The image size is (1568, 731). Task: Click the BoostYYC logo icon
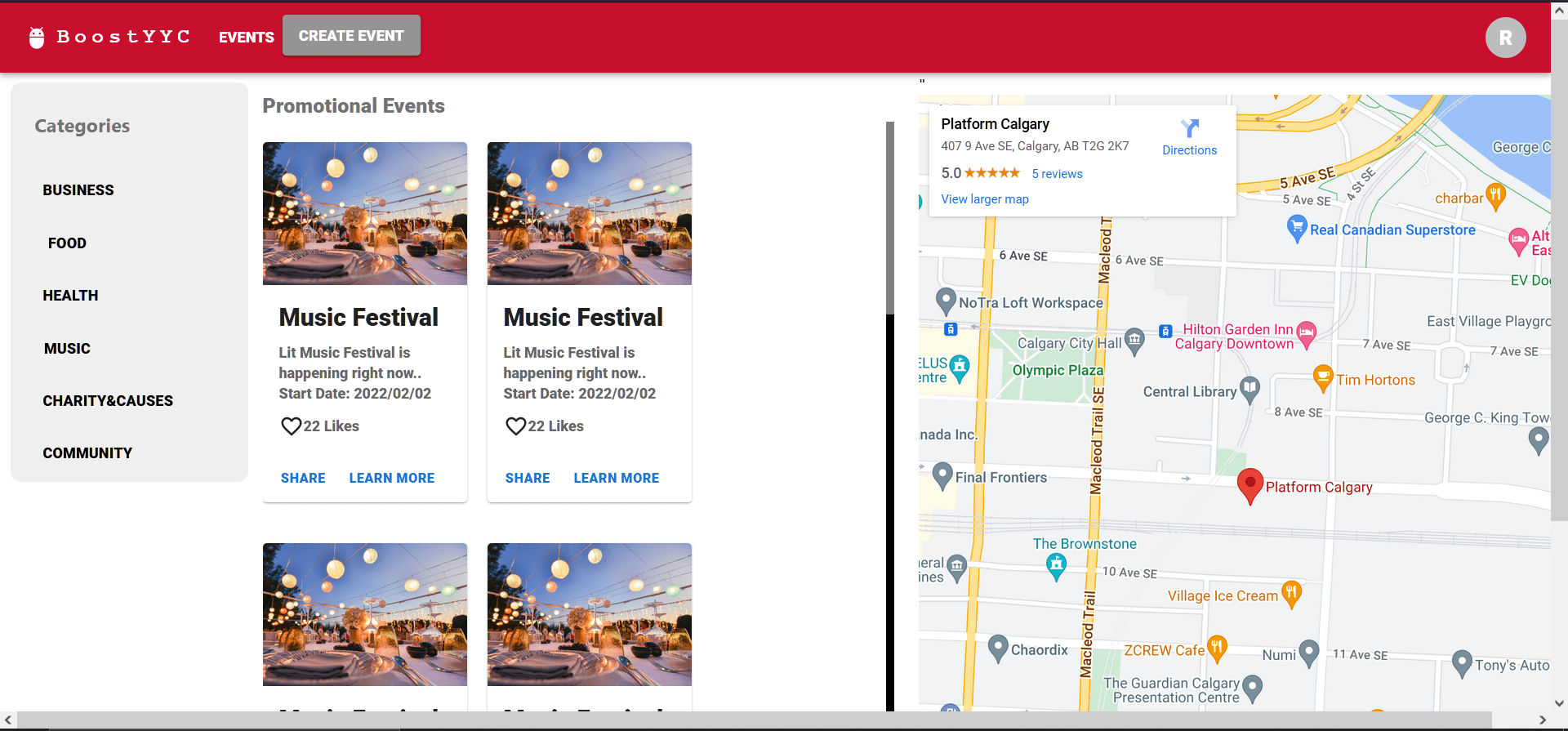(x=37, y=38)
